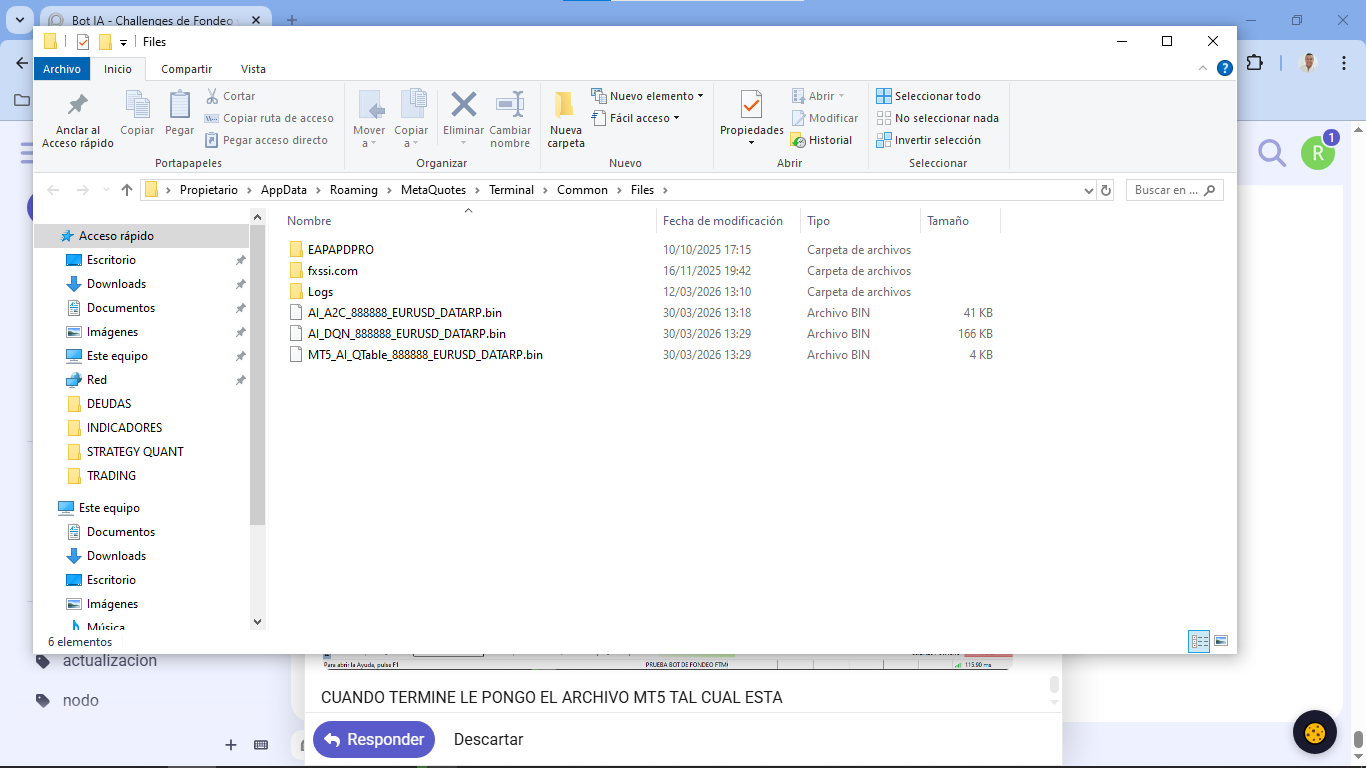Viewport: 1366px width, 768px height.
Task: Select the AI_DQN_888888_EURUSD_DATARP.bin file
Action: tap(406, 334)
